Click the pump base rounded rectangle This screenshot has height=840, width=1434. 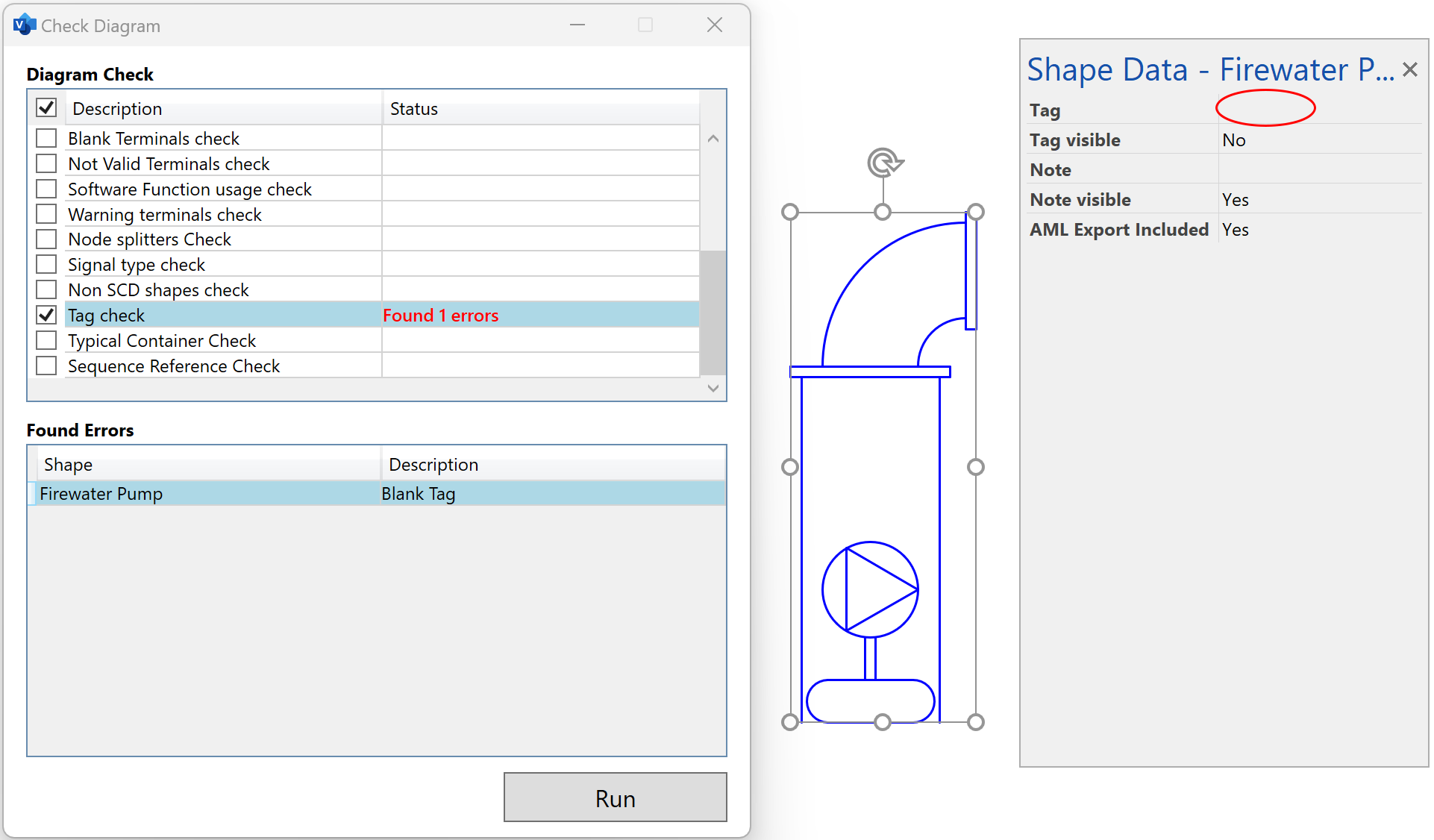click(870, 700)
